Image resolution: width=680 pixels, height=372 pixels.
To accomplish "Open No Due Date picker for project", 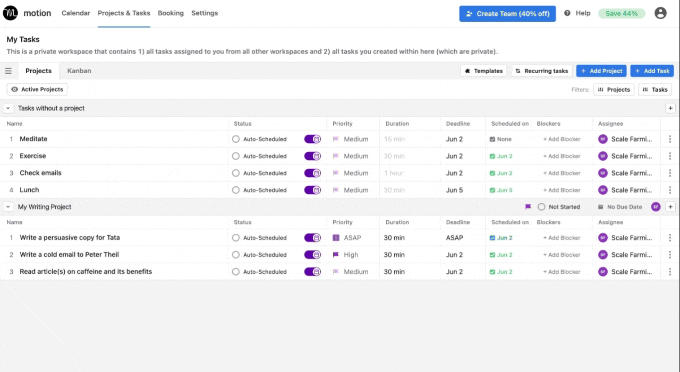I will [620, 207].
